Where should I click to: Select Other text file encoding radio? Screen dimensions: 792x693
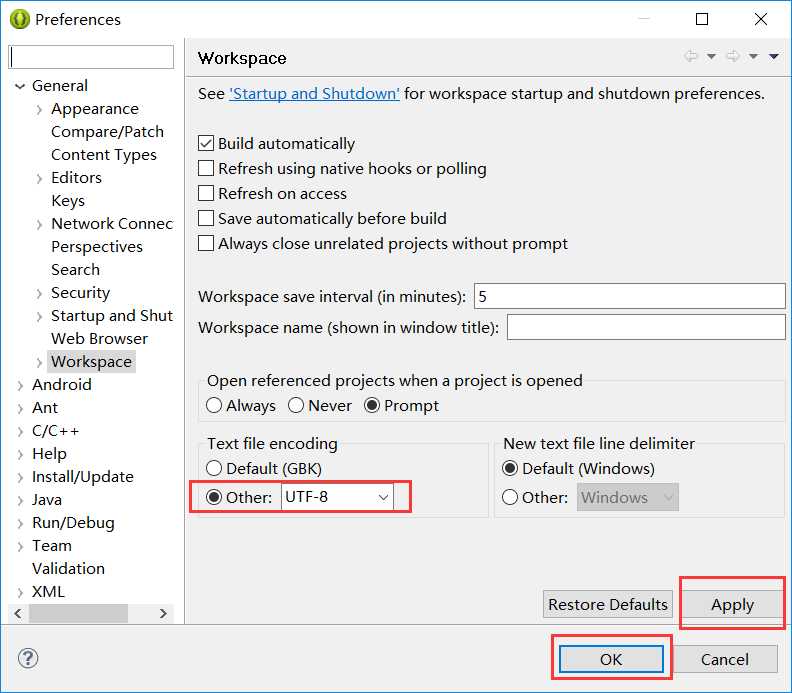click(x=214, y=497)
